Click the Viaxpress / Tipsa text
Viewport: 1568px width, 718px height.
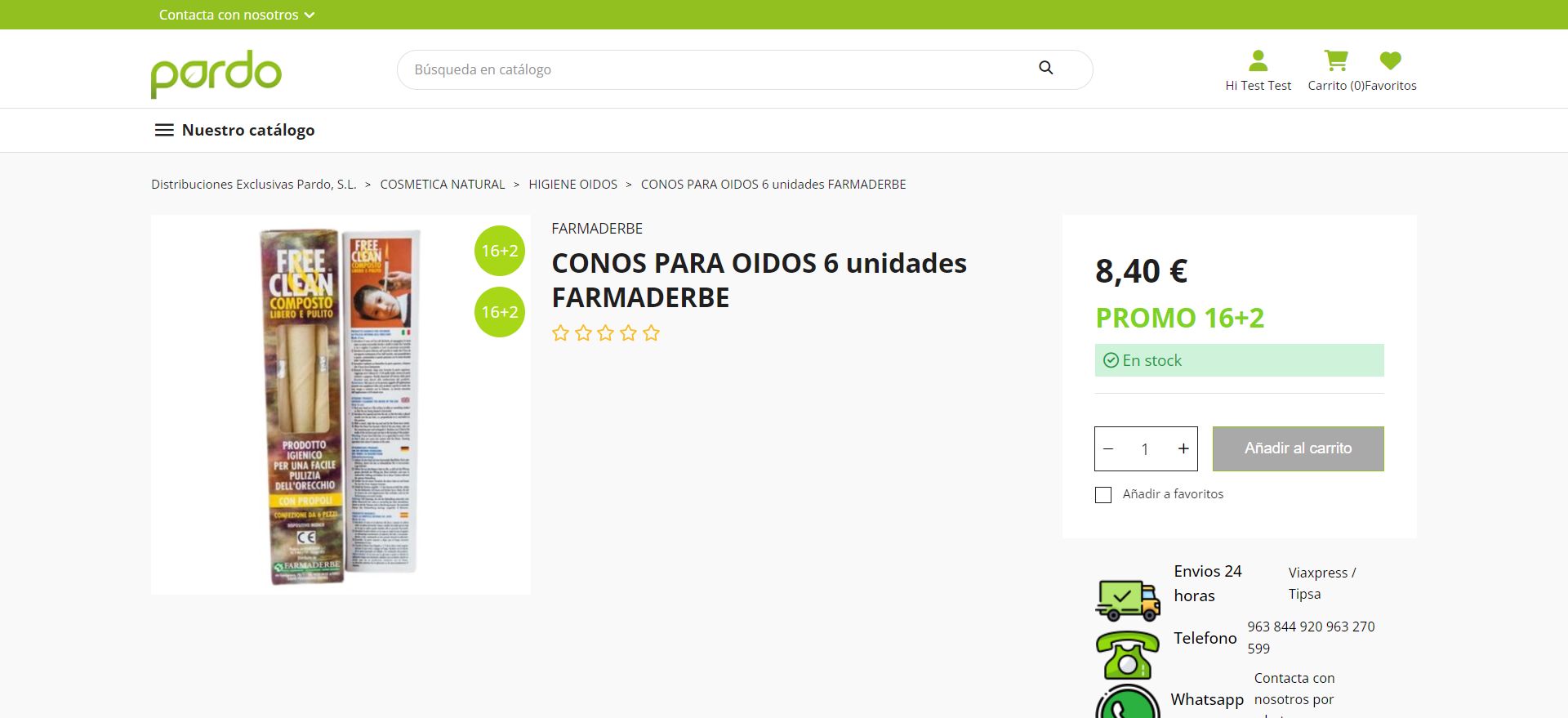1322,583
